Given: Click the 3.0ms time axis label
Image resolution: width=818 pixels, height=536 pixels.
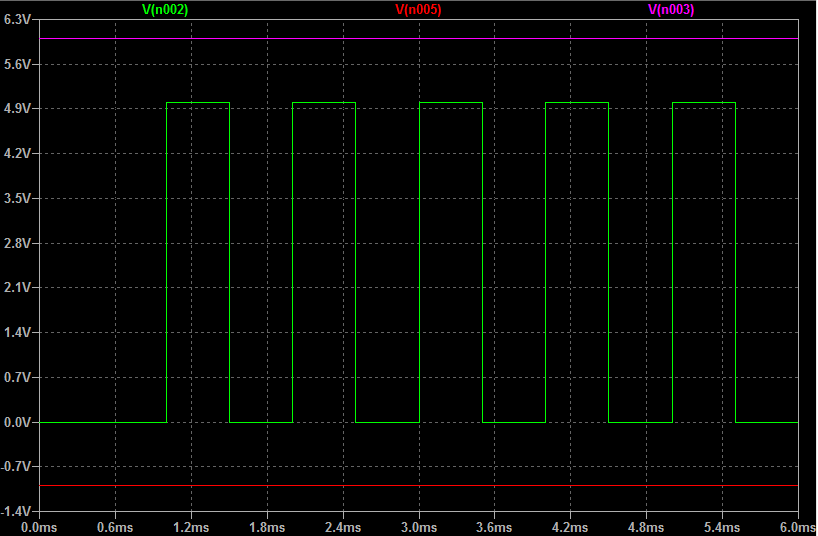Looking at the screenshot, I should click(x=418, y=527).
